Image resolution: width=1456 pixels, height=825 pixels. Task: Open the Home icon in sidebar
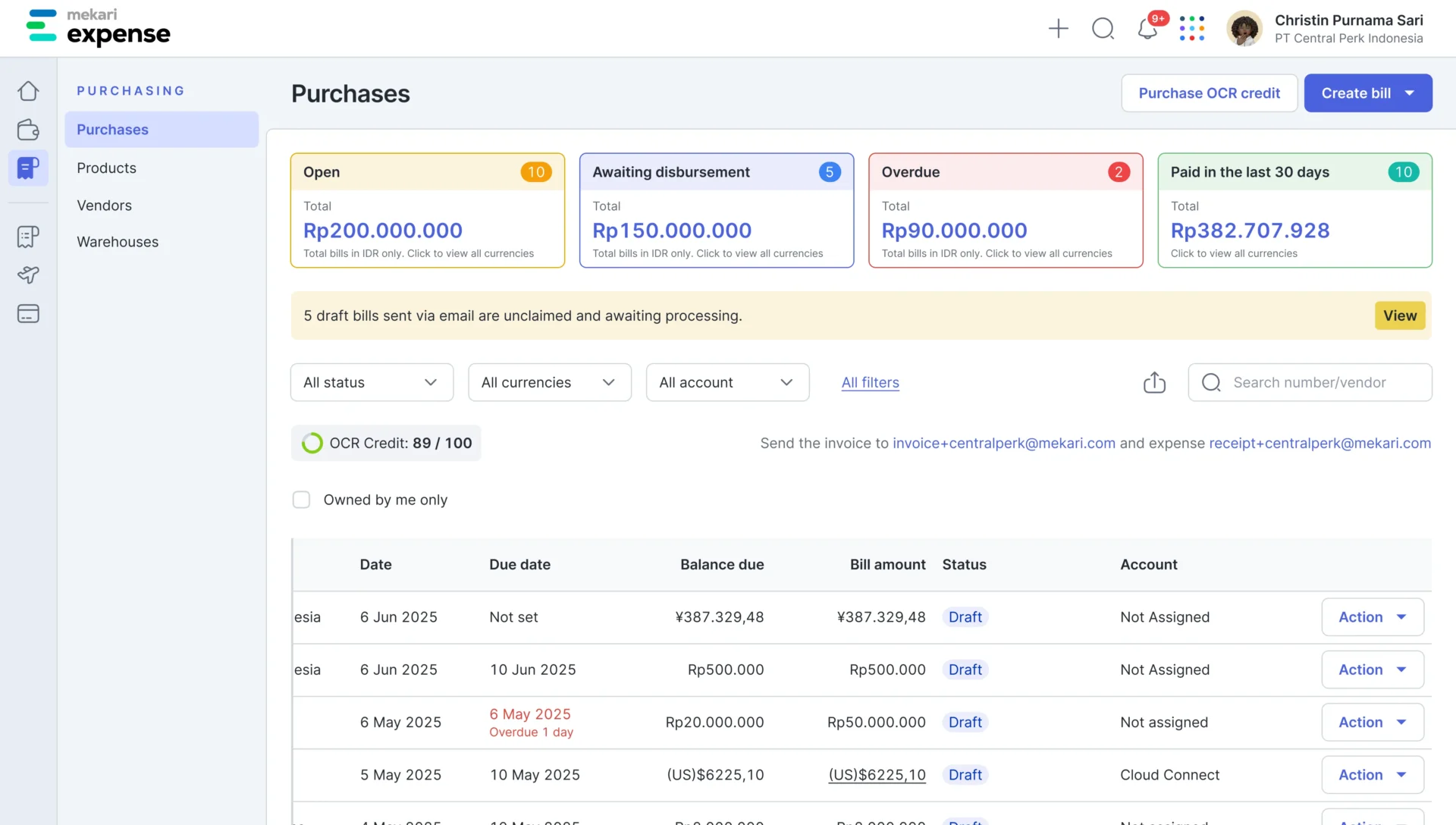point(28,90)
